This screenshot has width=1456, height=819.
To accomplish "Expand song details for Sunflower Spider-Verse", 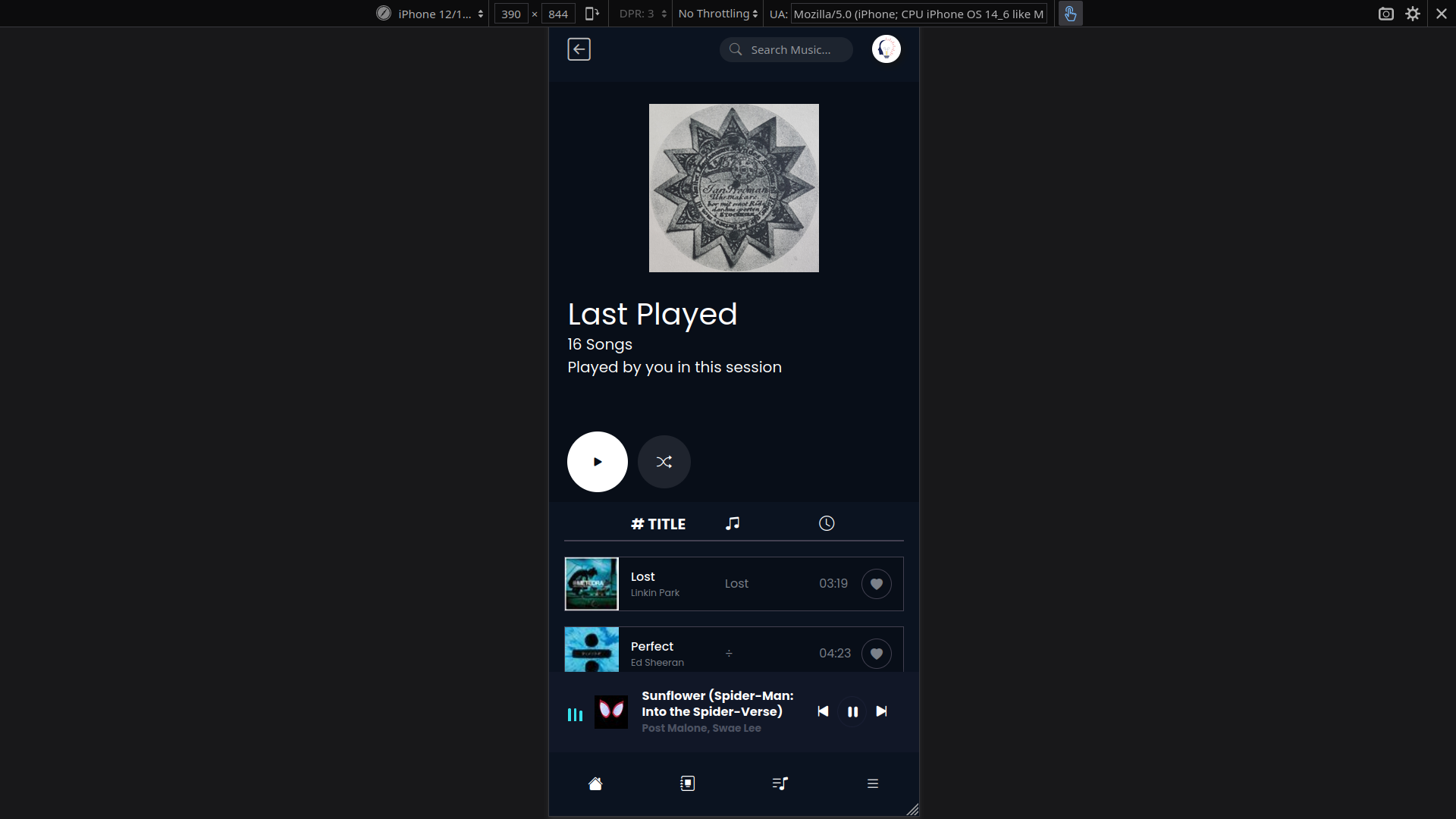I will tap(718, 711).
